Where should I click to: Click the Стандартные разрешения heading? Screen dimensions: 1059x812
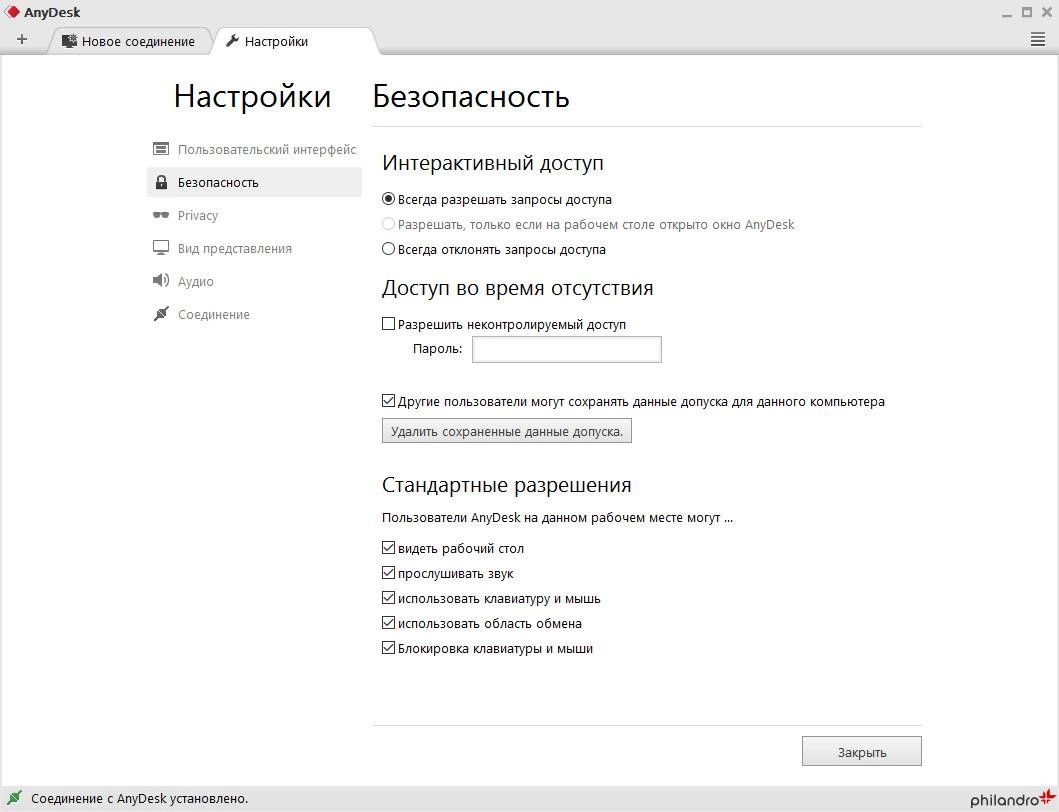507,485
